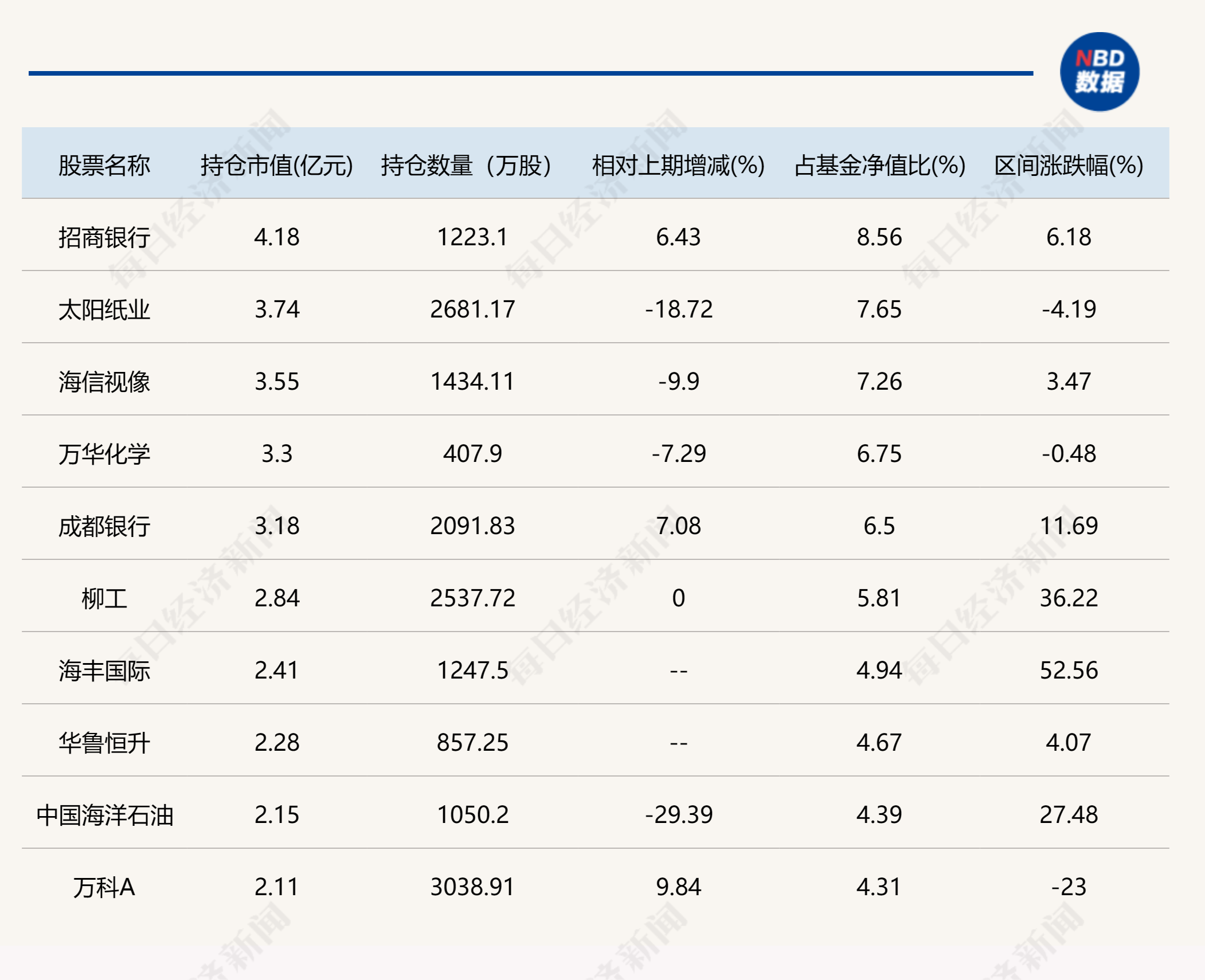Select 万科A change value 9.84
This screenshot has width=1205, height=980.
(678, 887)
